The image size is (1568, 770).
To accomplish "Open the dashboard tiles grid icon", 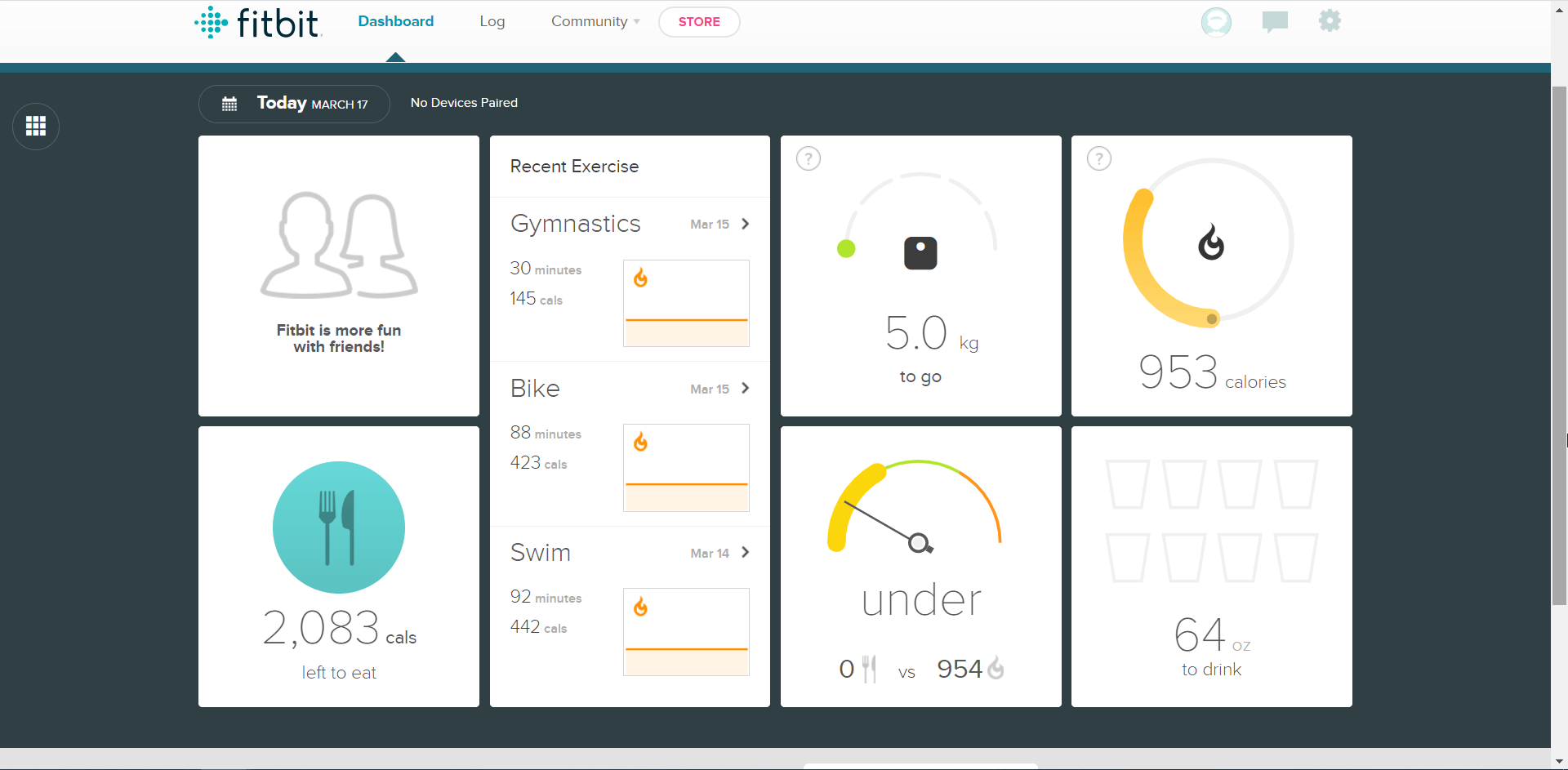I will tap(35, 126).
